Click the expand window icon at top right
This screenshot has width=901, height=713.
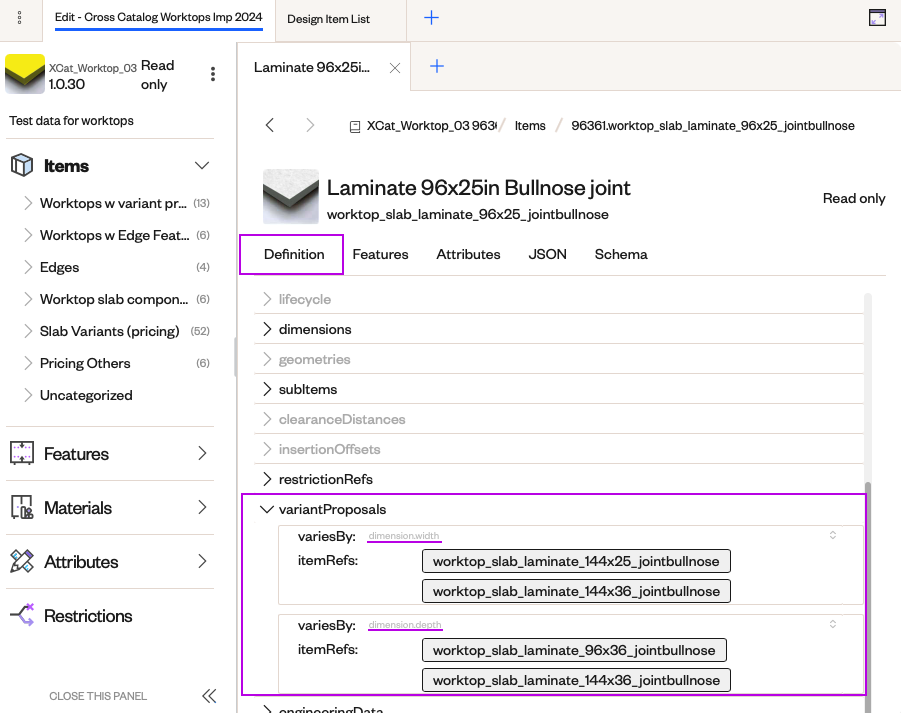click(877, 18)
